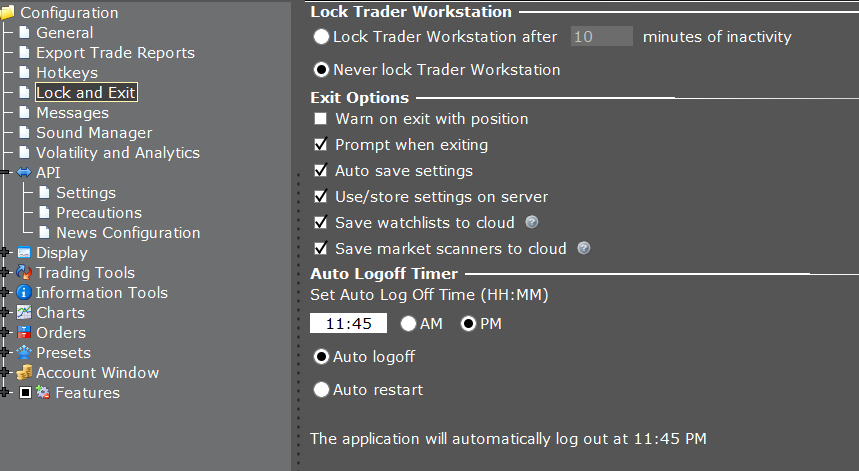Click help icon beside Save market scanners

point(584,249)
